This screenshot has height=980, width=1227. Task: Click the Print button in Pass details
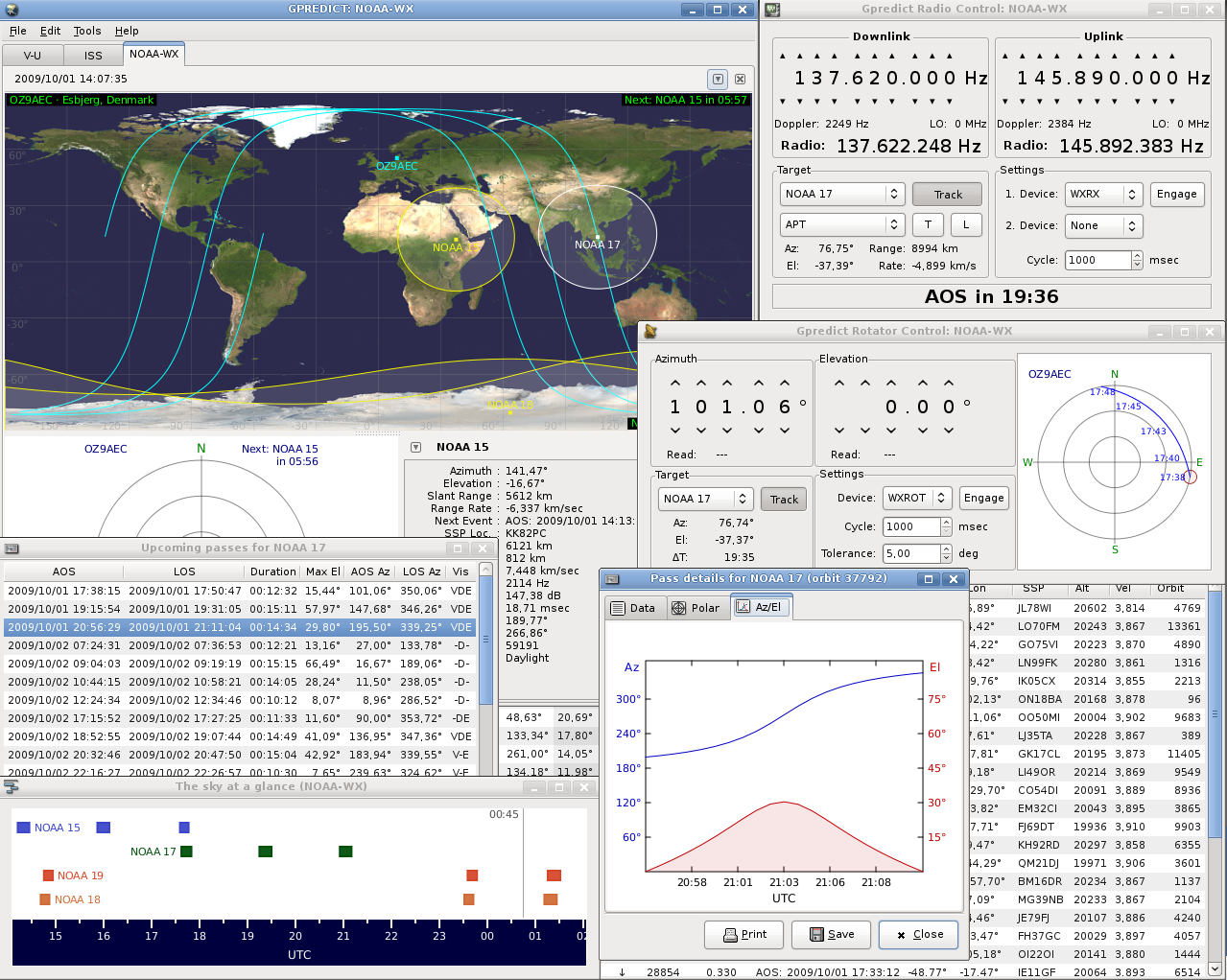coord(743,934)
